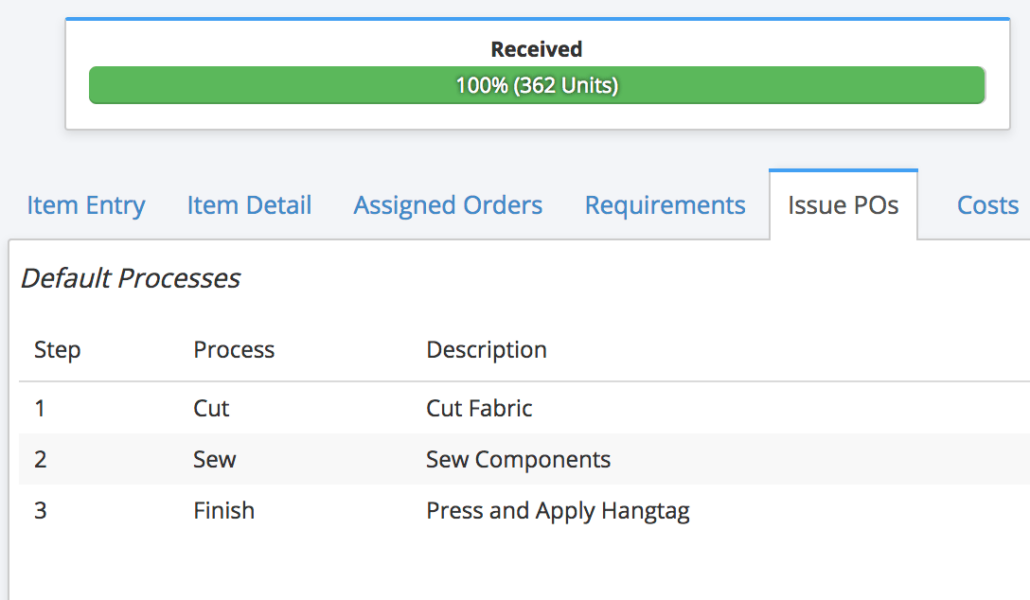Image resolution: width=1030 pixels, height=600 pixels.
Task: Open the Item Detail tab
Action: (249, 205)
